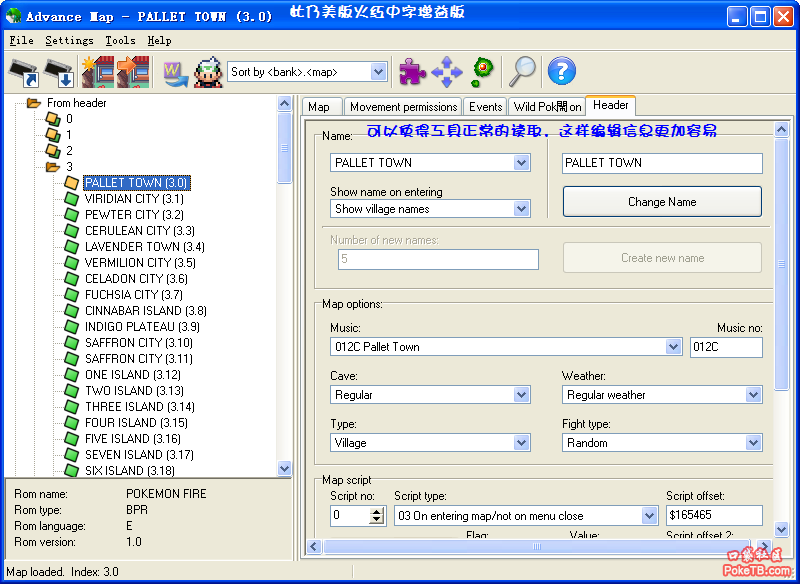Viewport: 800px width, 584px height.
Task: Click the From header folder icon
Action: [x=34, y=103]
